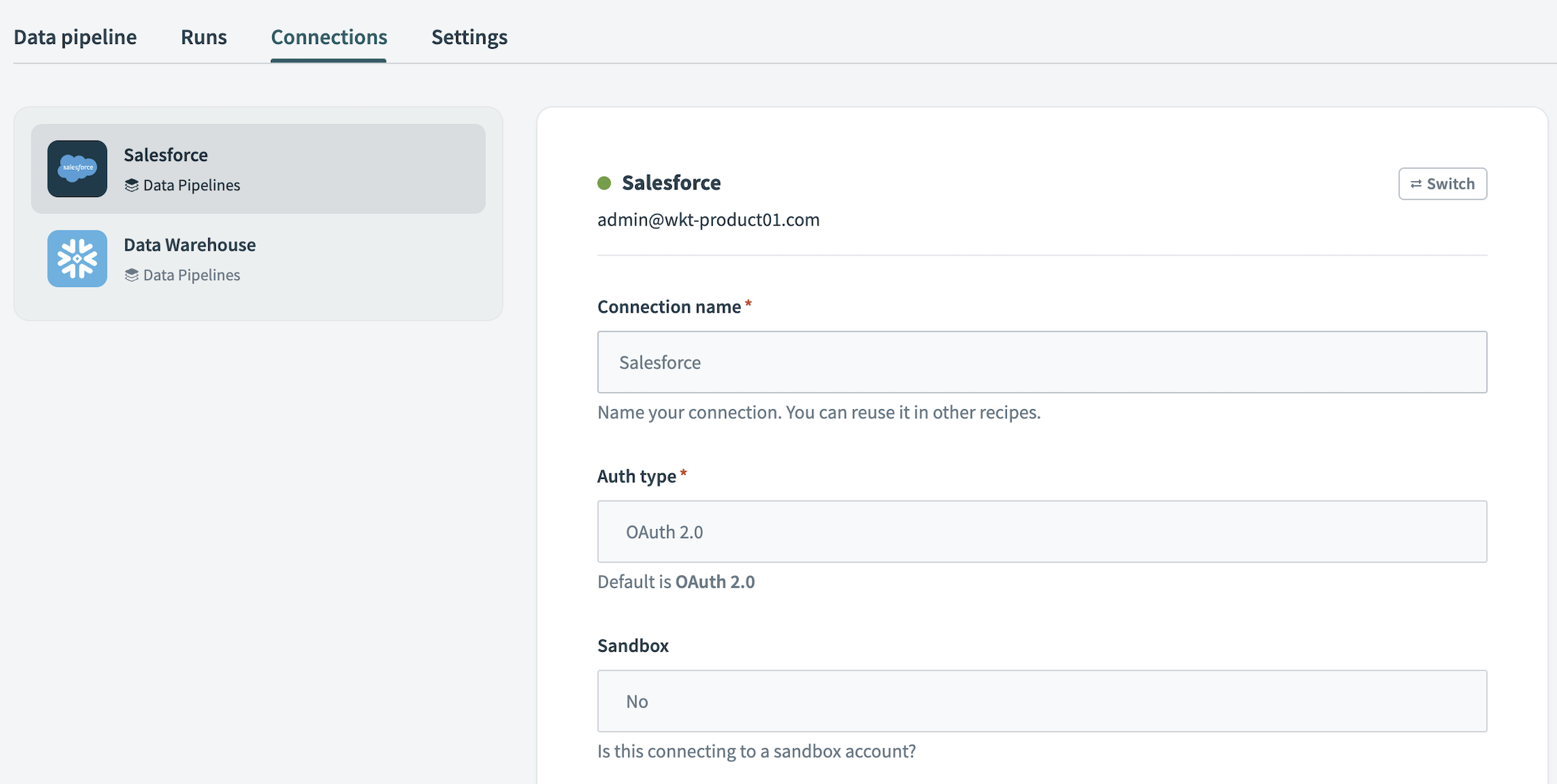This screenshot has width=1557, height=784.
Task: Click the Auth type field label
Action: point(636,476)
